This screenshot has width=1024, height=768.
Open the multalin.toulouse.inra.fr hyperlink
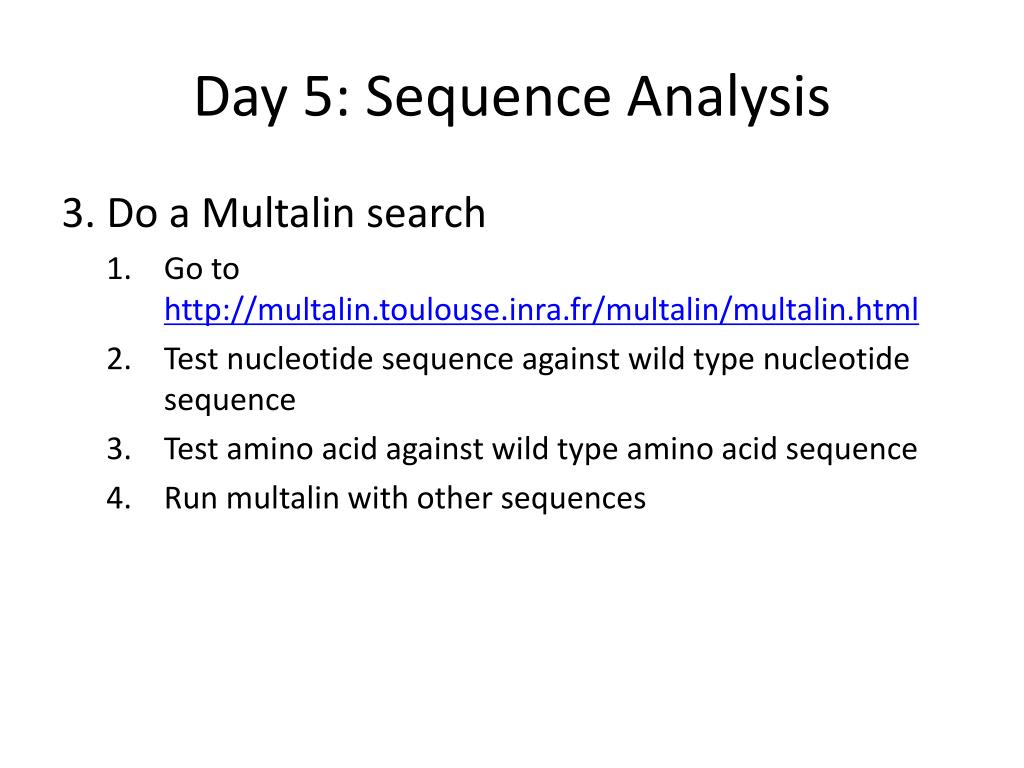click(541, 310)
